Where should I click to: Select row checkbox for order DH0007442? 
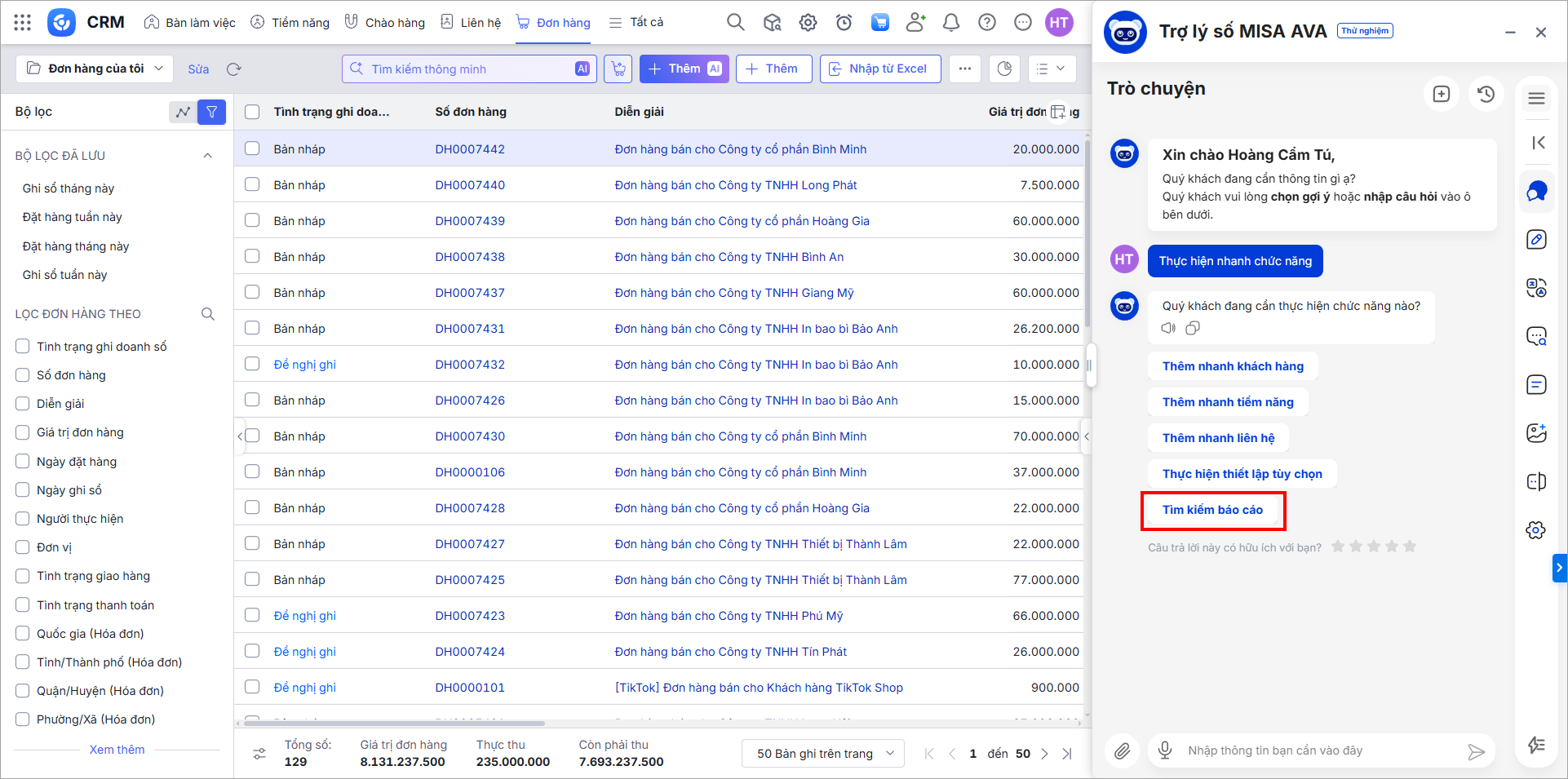[252, 148]
